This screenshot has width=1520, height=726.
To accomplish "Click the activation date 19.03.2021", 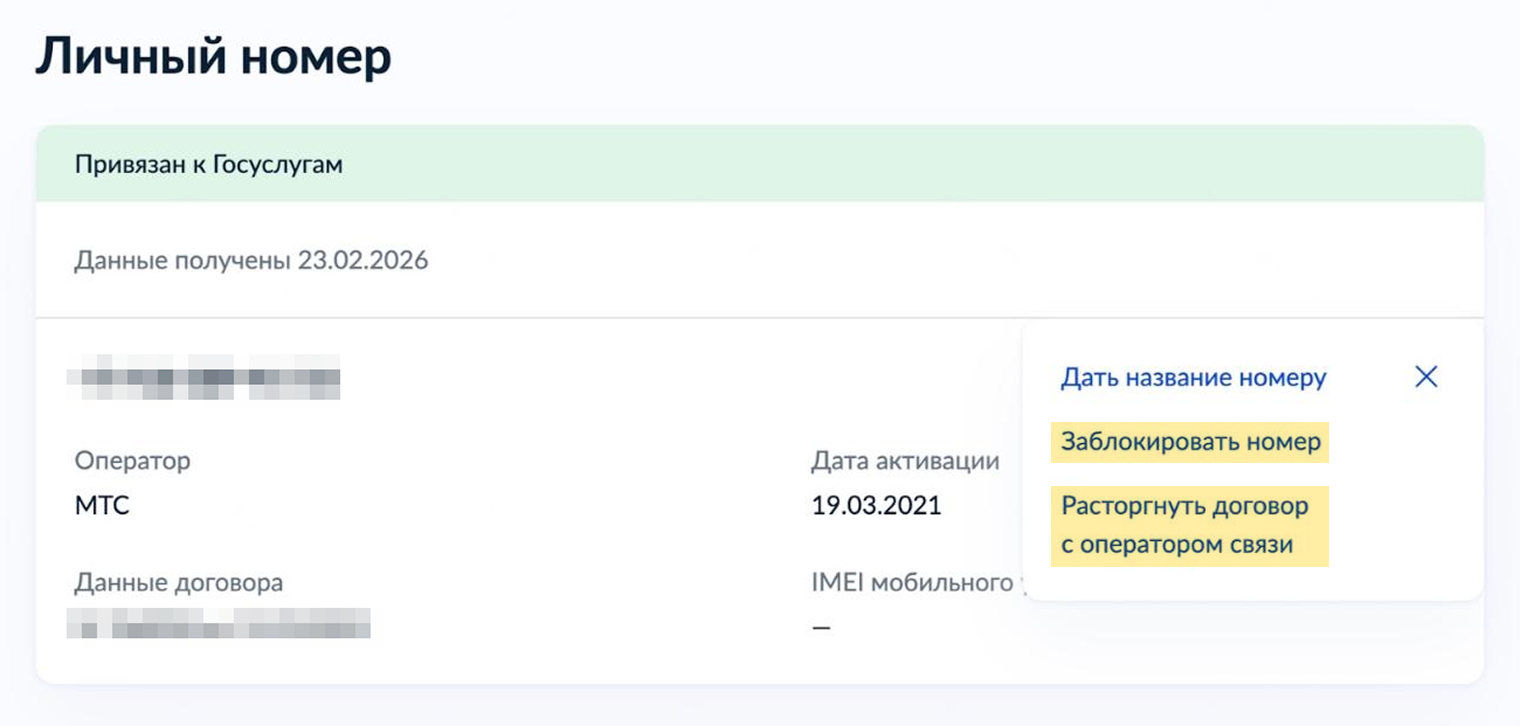I will [875, 505].
